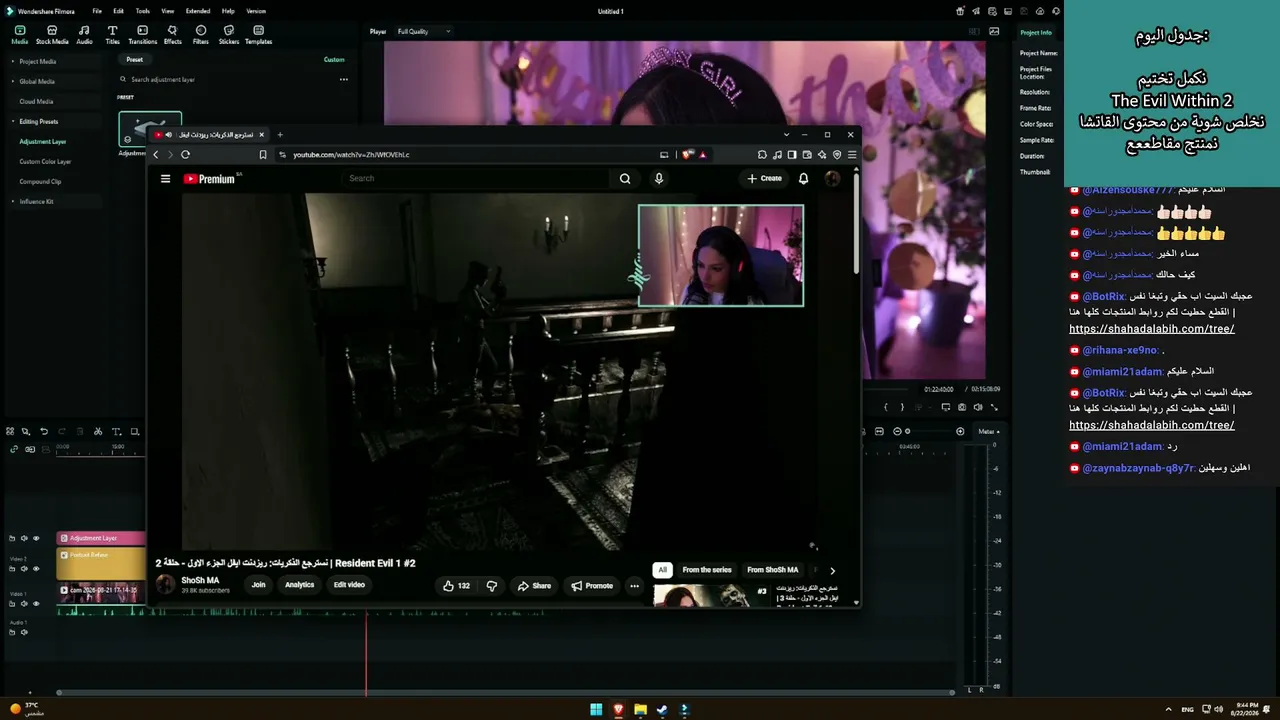
Task: Mute the Video 1 track
Action: tap(24, 603)
